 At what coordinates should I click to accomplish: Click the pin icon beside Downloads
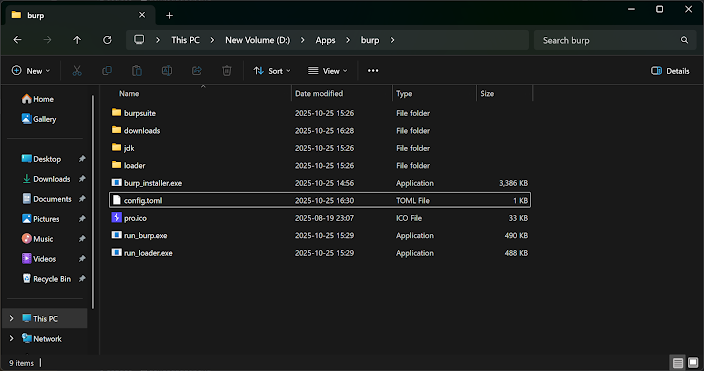click(82, 179)
